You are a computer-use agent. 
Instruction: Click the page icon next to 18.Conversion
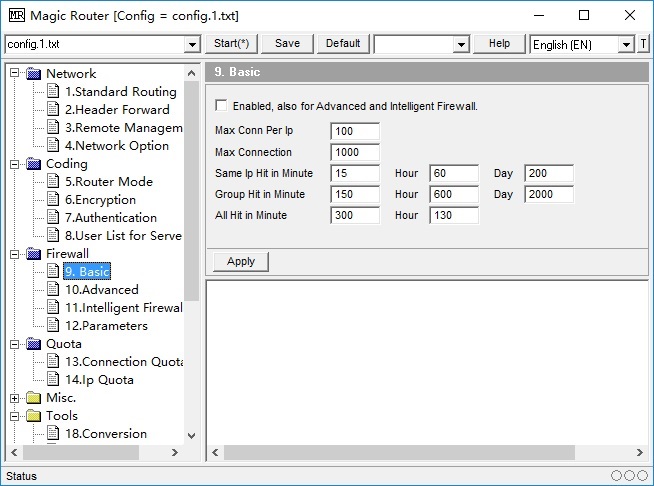pos(53,433)
